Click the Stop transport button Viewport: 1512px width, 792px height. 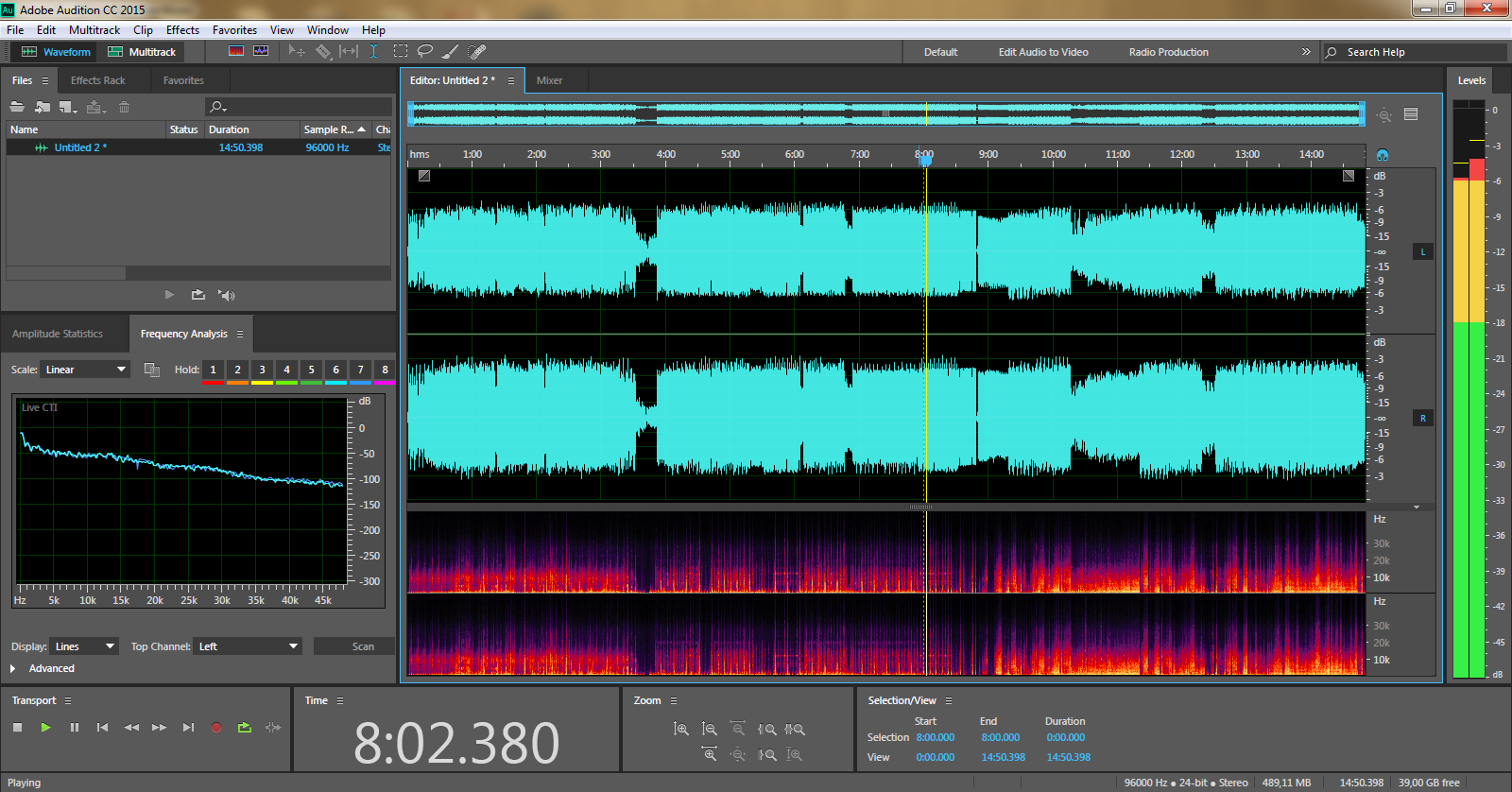coord(17,727)
